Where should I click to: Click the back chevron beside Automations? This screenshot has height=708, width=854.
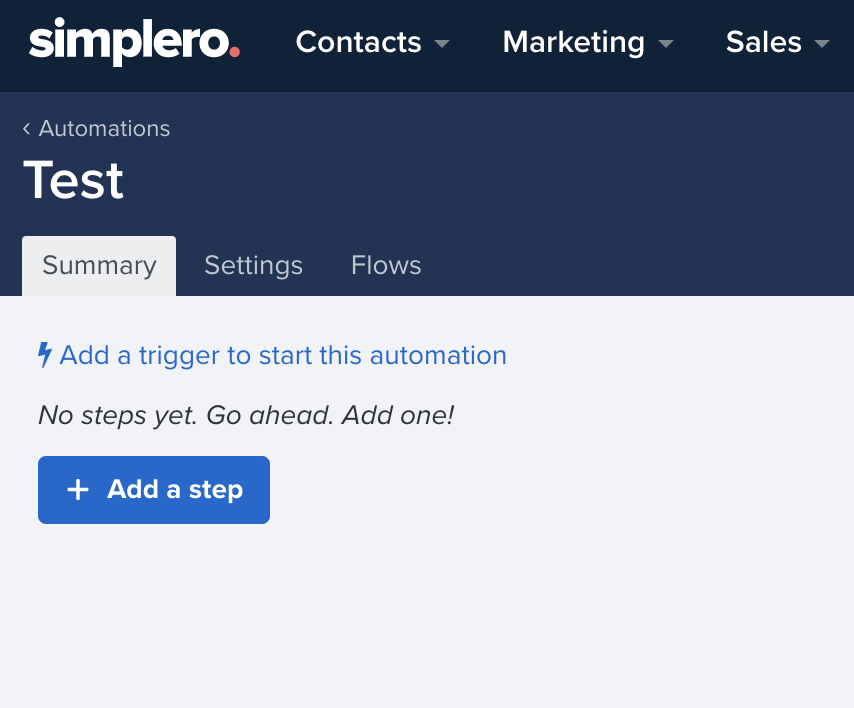click(x=26, y=129)
